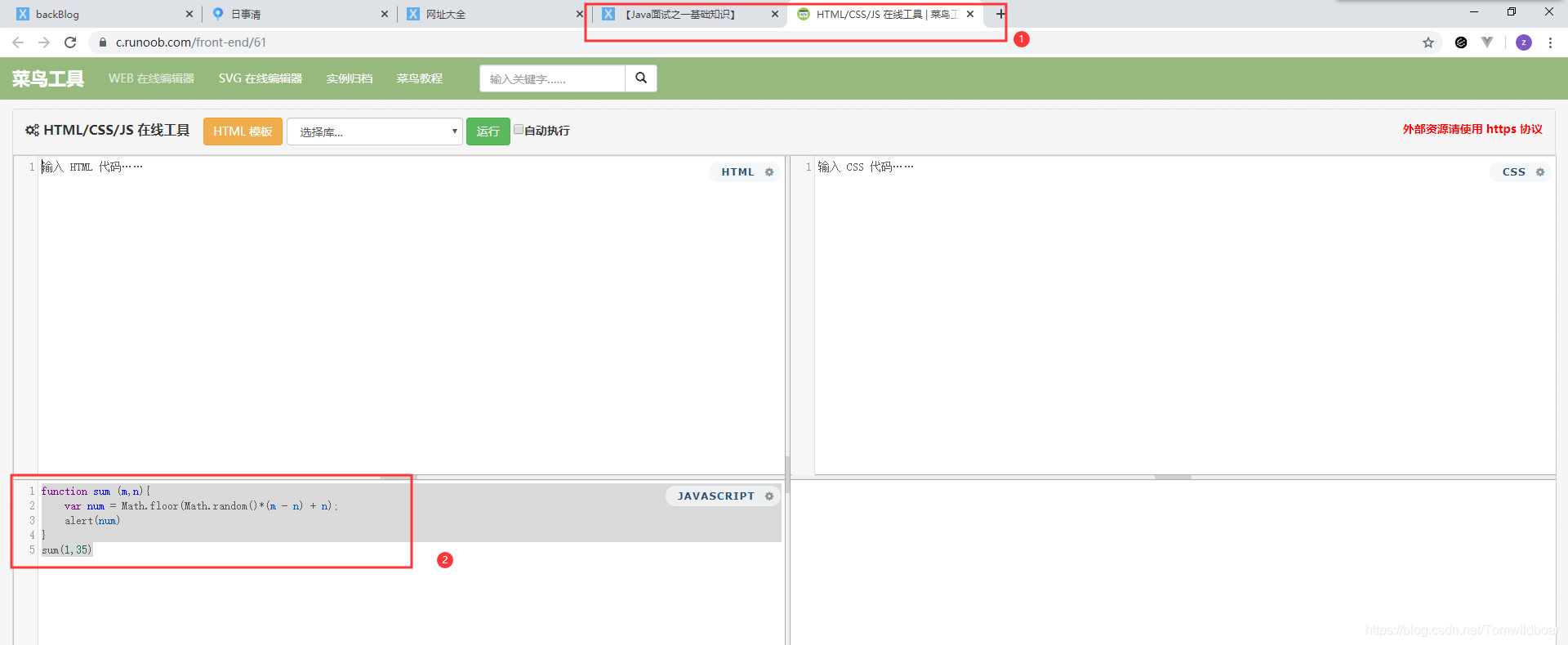Click the HTML editor horizontal scrollbar
The height and width of the screenshot is (645, 1568).
399,477
